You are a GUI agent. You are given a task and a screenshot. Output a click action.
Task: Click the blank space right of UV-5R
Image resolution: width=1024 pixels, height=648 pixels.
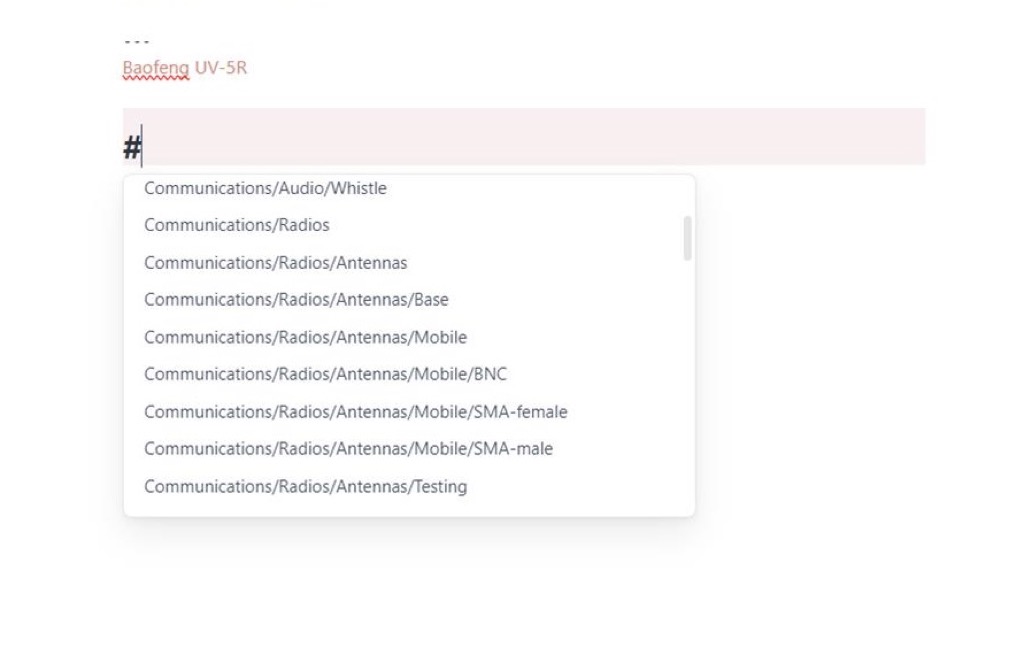(500, 68)
